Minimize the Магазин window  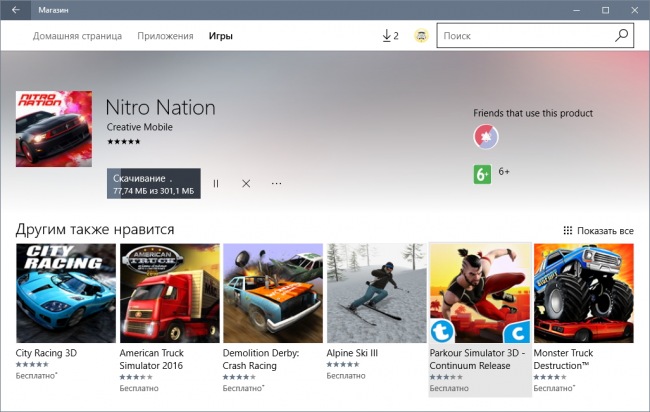pos(577,10)
